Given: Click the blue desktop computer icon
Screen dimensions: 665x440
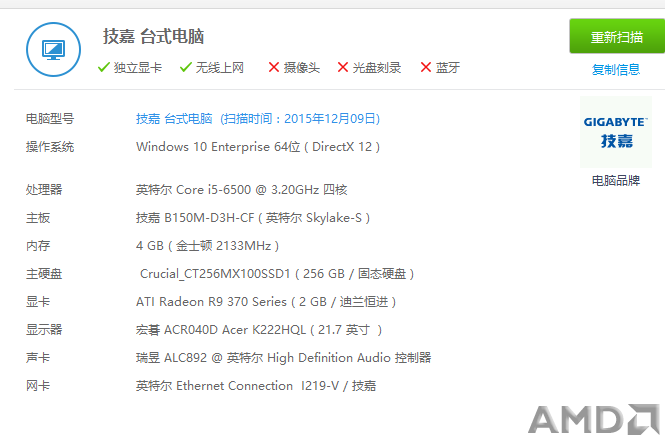Looking at the screenshot, I should click(x=53, y=50).
